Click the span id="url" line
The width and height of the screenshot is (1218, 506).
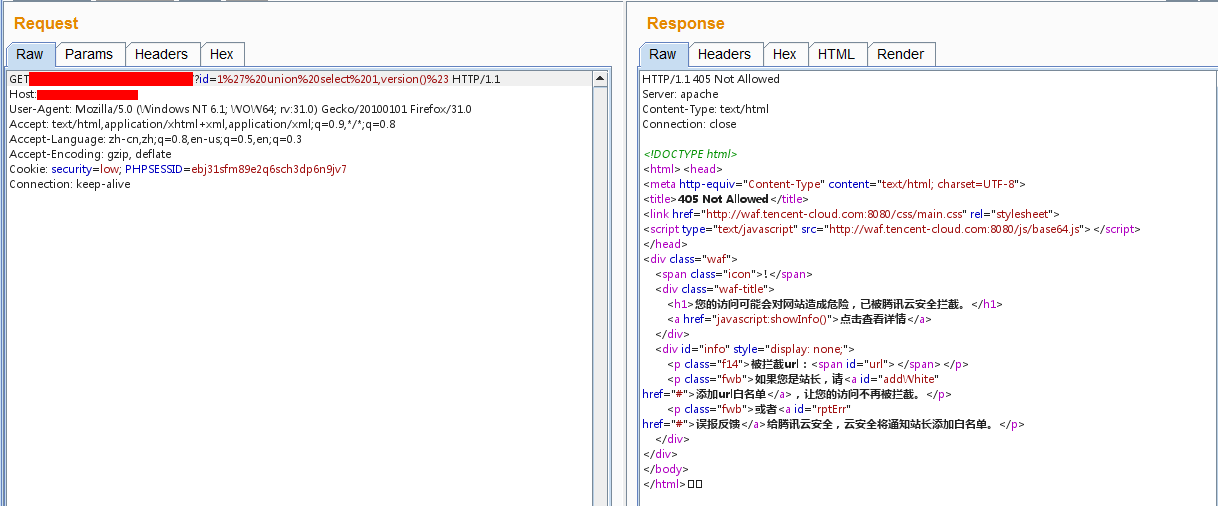(817, 364)
